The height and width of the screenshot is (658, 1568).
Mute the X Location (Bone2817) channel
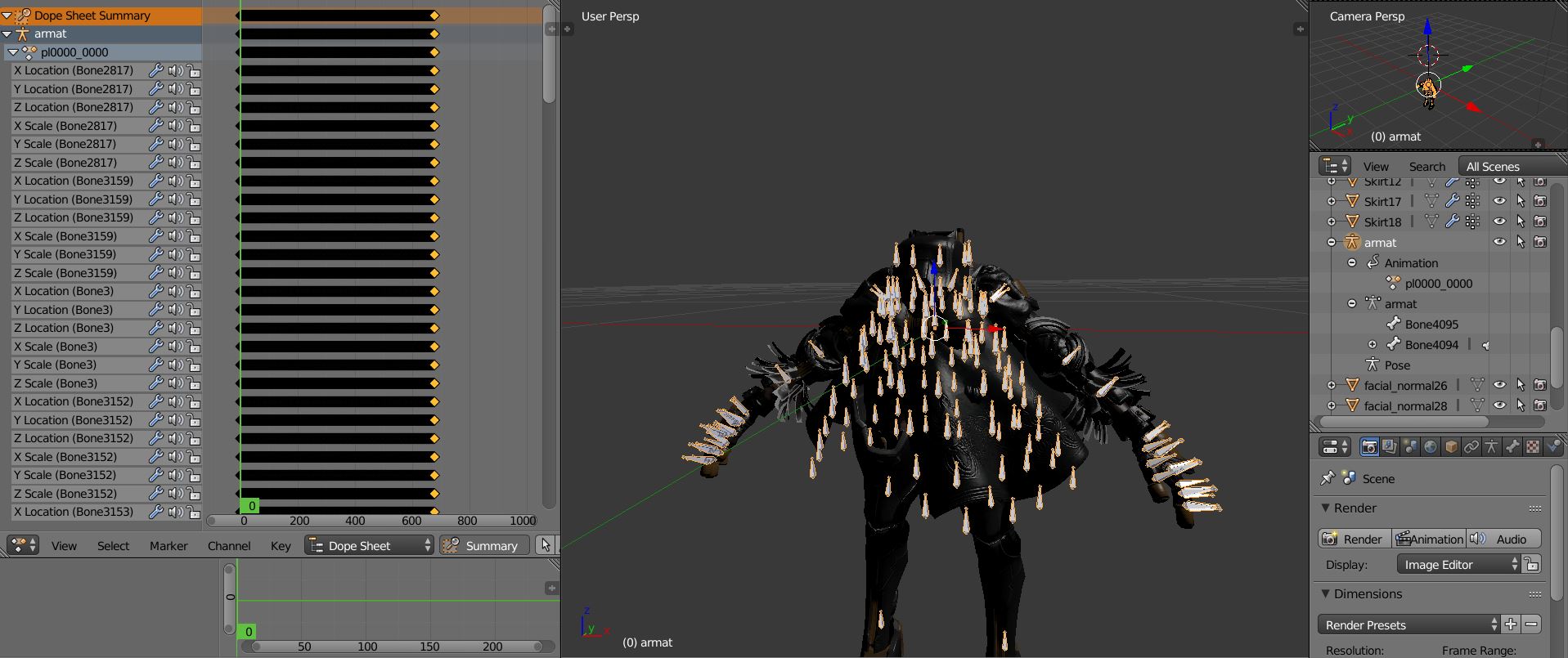(175, 70)
